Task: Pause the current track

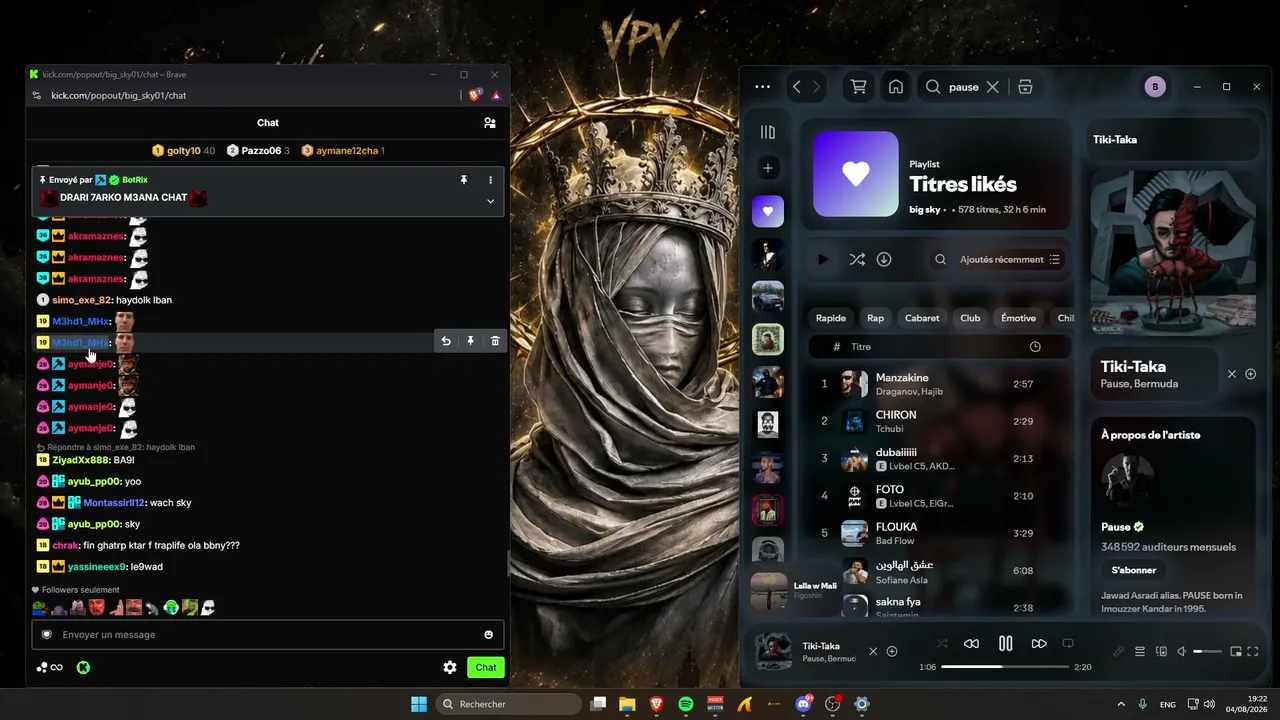Action: [1006, 644]
